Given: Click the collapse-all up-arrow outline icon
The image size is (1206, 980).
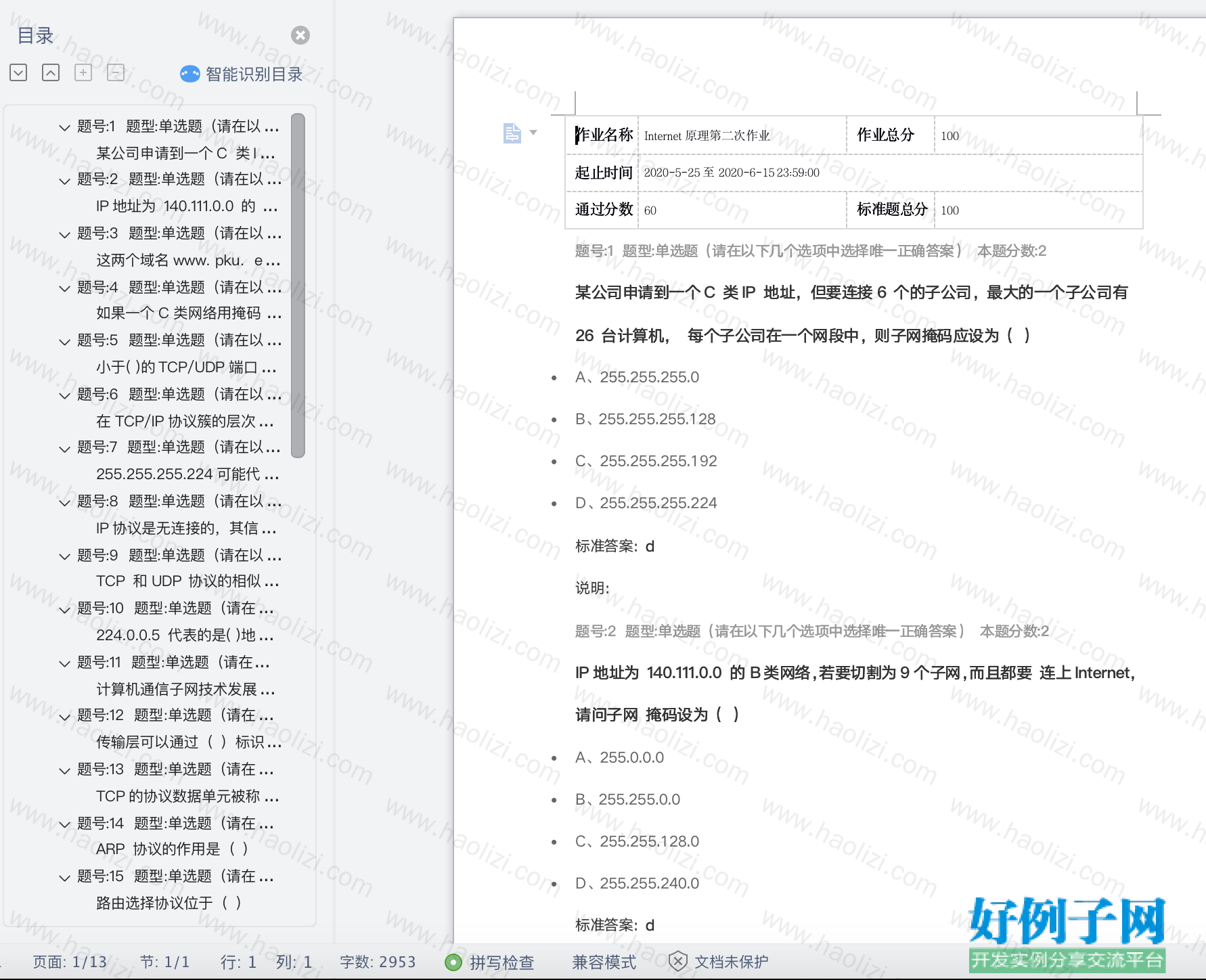Looking at the screenshot, I should pos(51,72).
